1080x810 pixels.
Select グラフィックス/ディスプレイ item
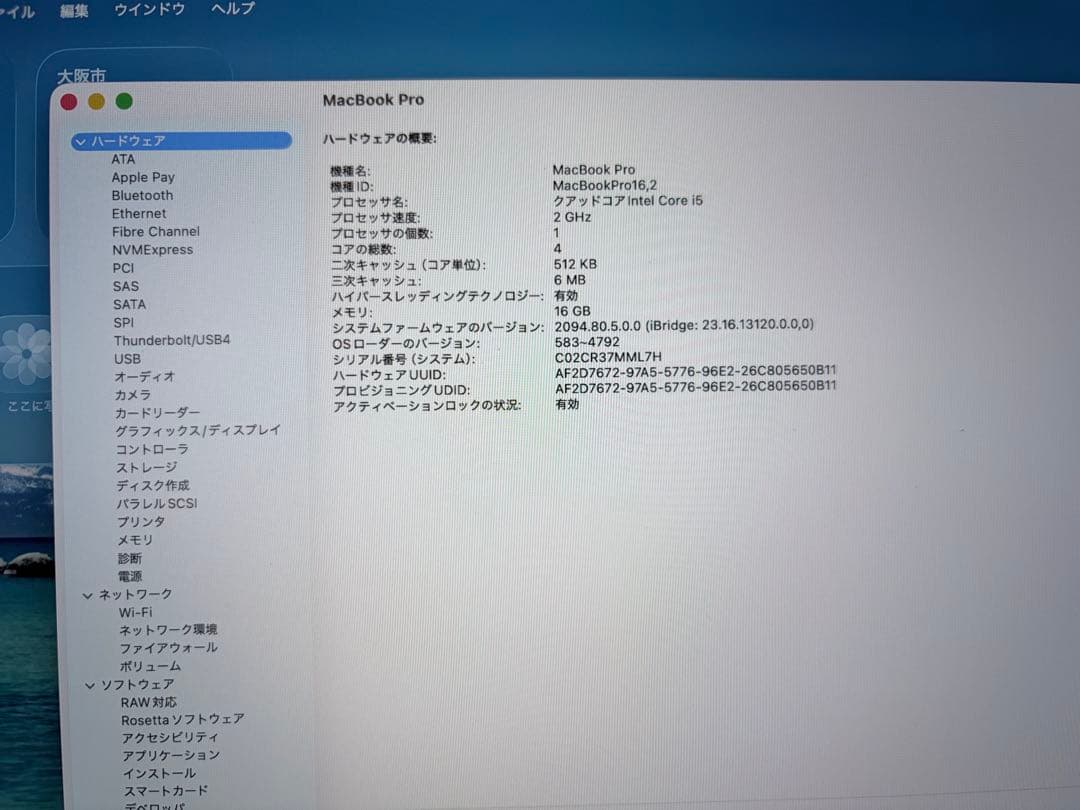coord(198,430)
